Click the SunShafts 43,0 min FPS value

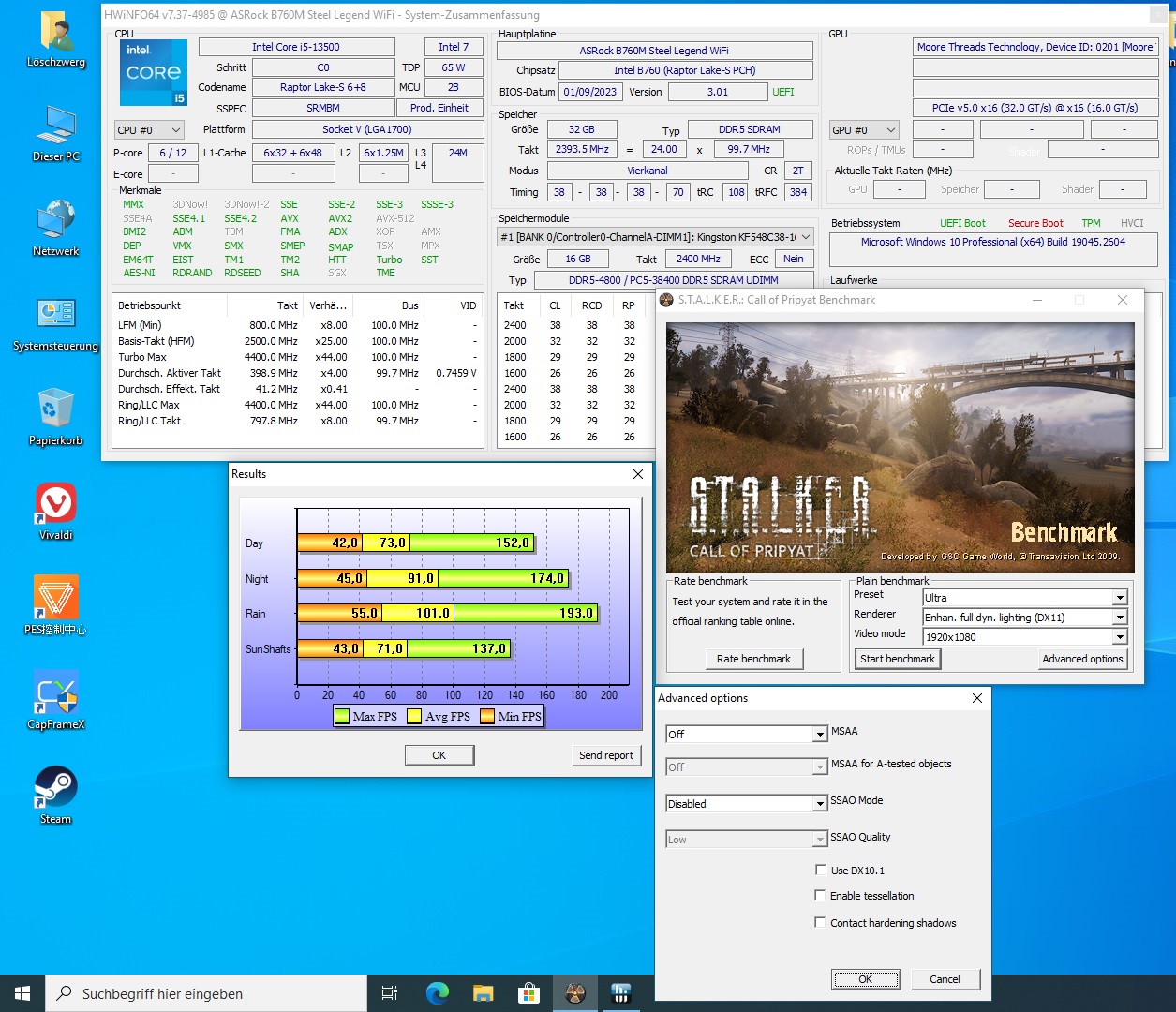[x=346, y=648]
